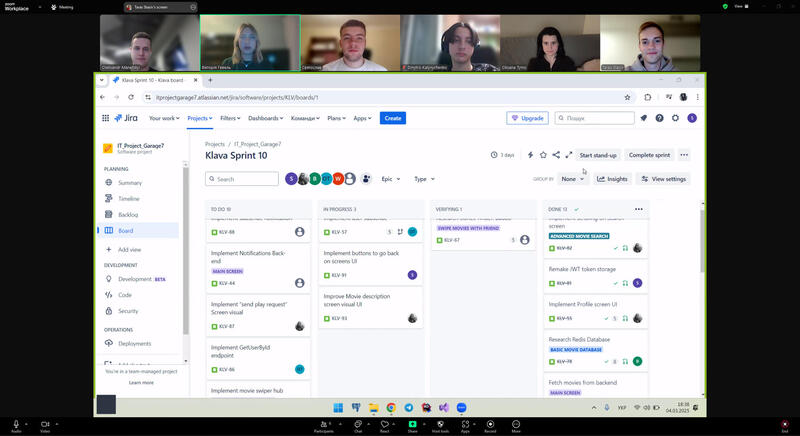800x436 pixels.
Task: Expand the Your work dropdown
Action: pos(164,118)
